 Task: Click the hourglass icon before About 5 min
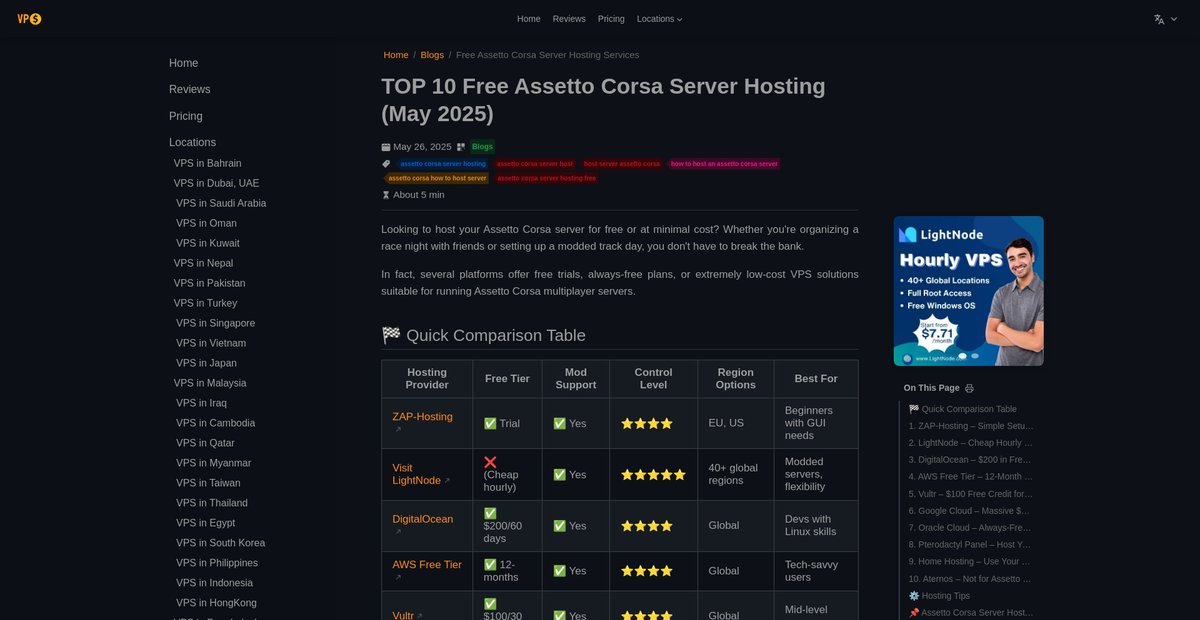tap(386, 195)
